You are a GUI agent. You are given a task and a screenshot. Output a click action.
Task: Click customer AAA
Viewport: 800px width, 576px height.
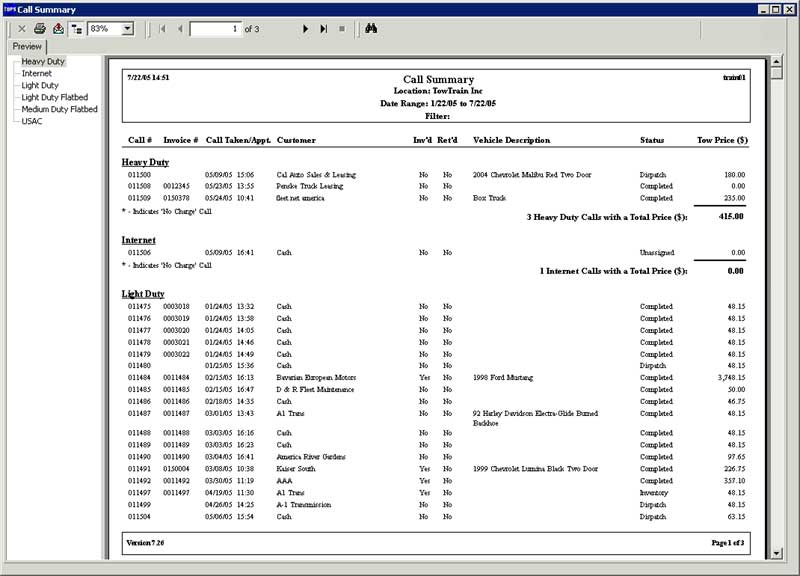click(284, 481)
